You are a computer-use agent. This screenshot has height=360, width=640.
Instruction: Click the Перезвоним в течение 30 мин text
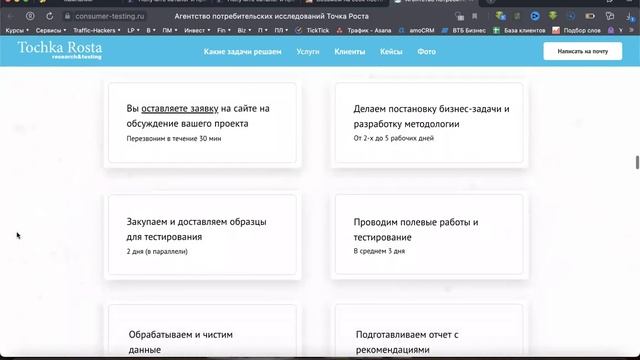click(174, 139)
